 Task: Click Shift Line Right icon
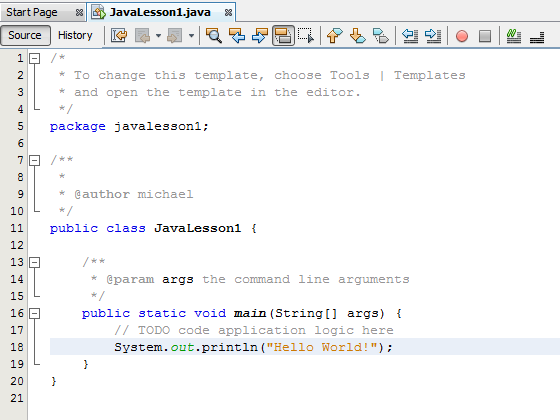[x=433, y=36]
